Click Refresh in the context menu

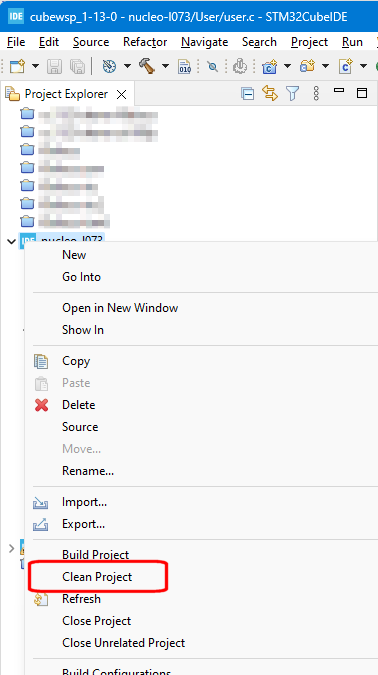(x=81, y=599)
